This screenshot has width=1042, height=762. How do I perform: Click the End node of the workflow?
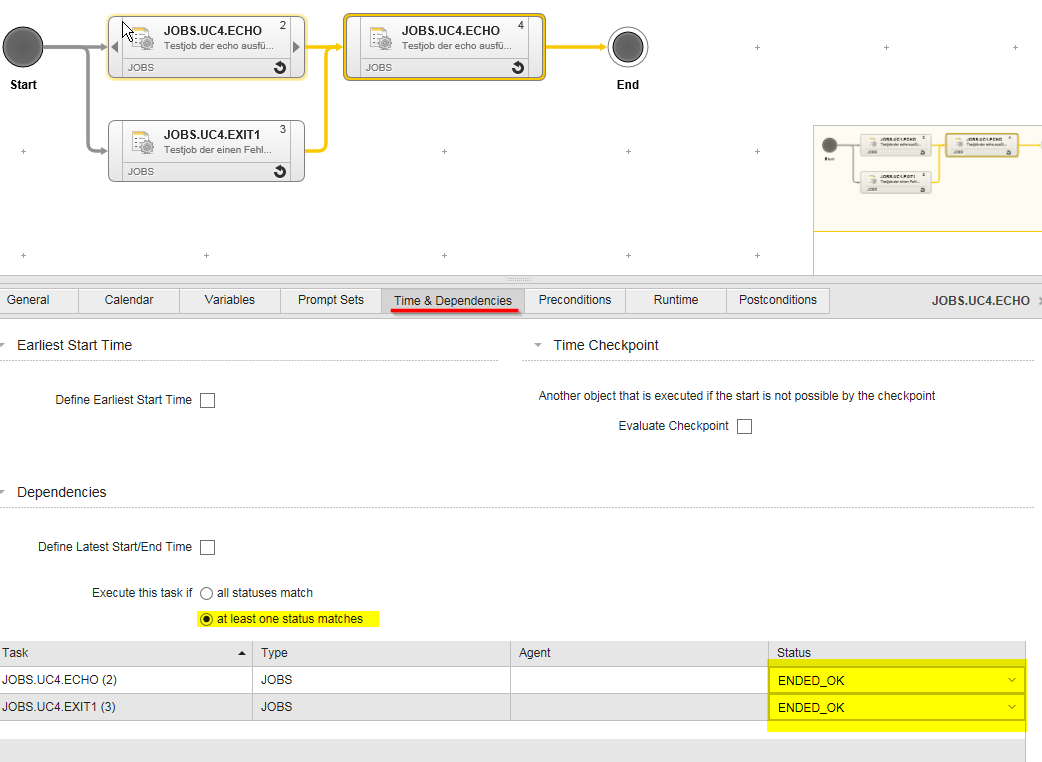(x=627, y=46)
